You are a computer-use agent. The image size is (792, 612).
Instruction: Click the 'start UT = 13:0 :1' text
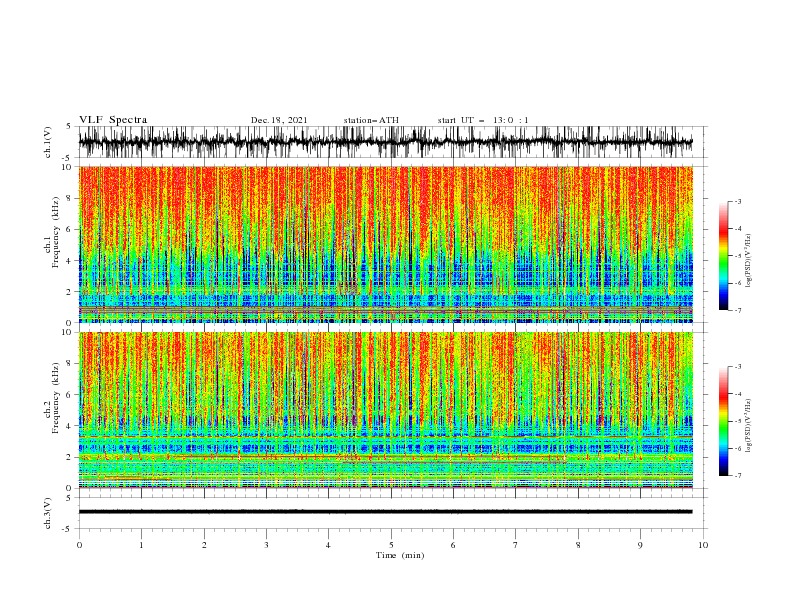(483, 120)
